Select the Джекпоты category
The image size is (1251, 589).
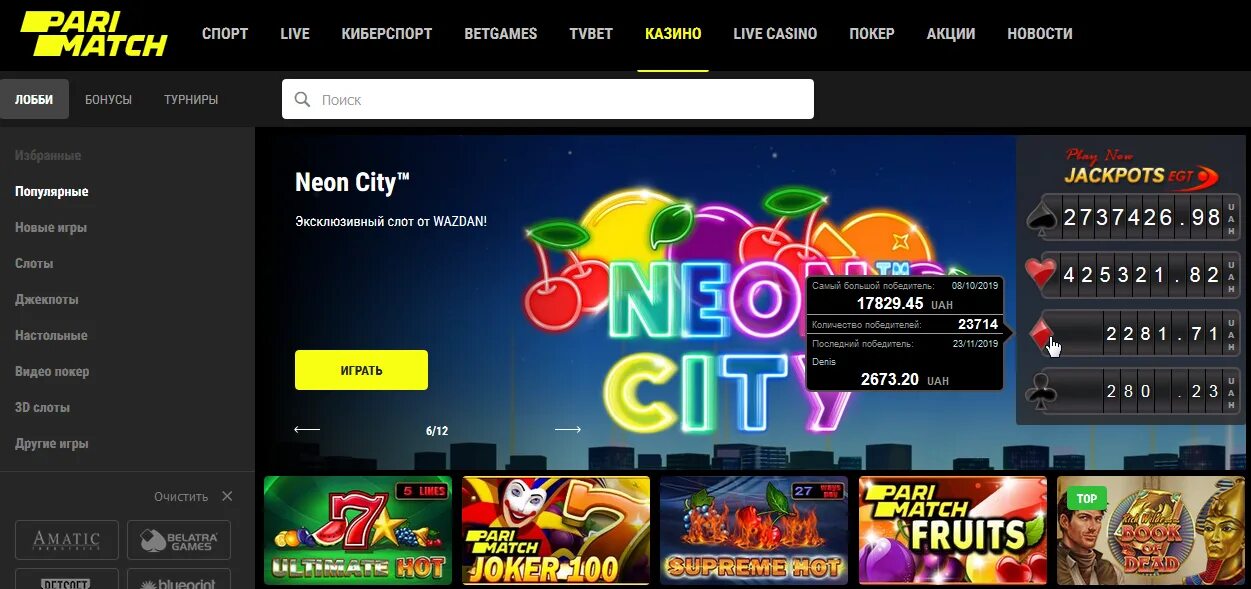46,300
